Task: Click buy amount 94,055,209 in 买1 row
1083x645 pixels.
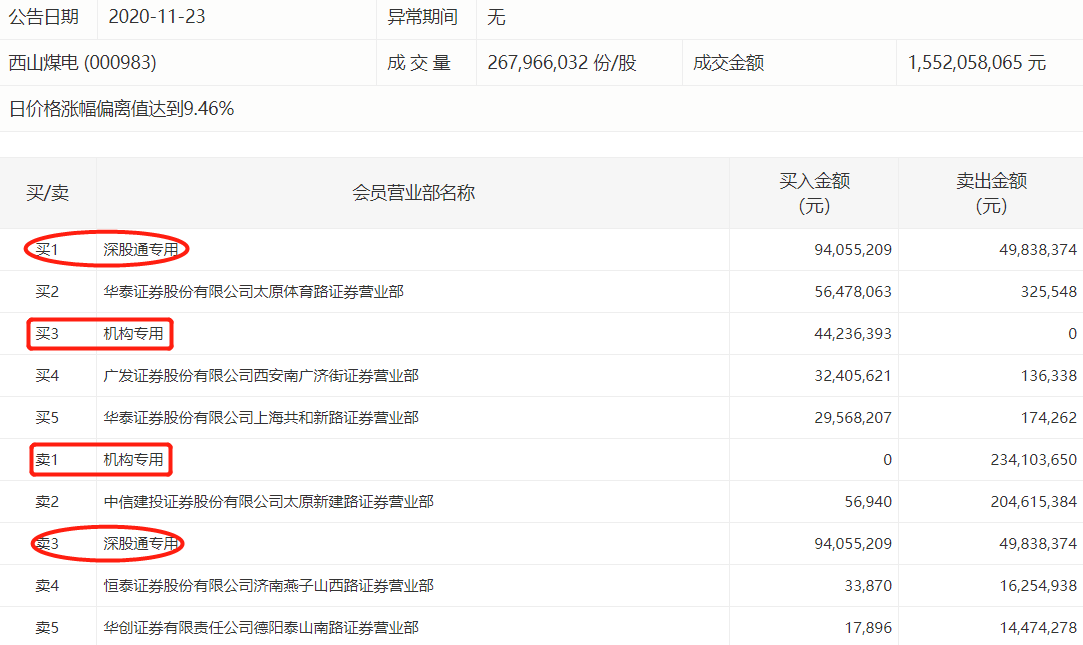Action: point(853,249)
